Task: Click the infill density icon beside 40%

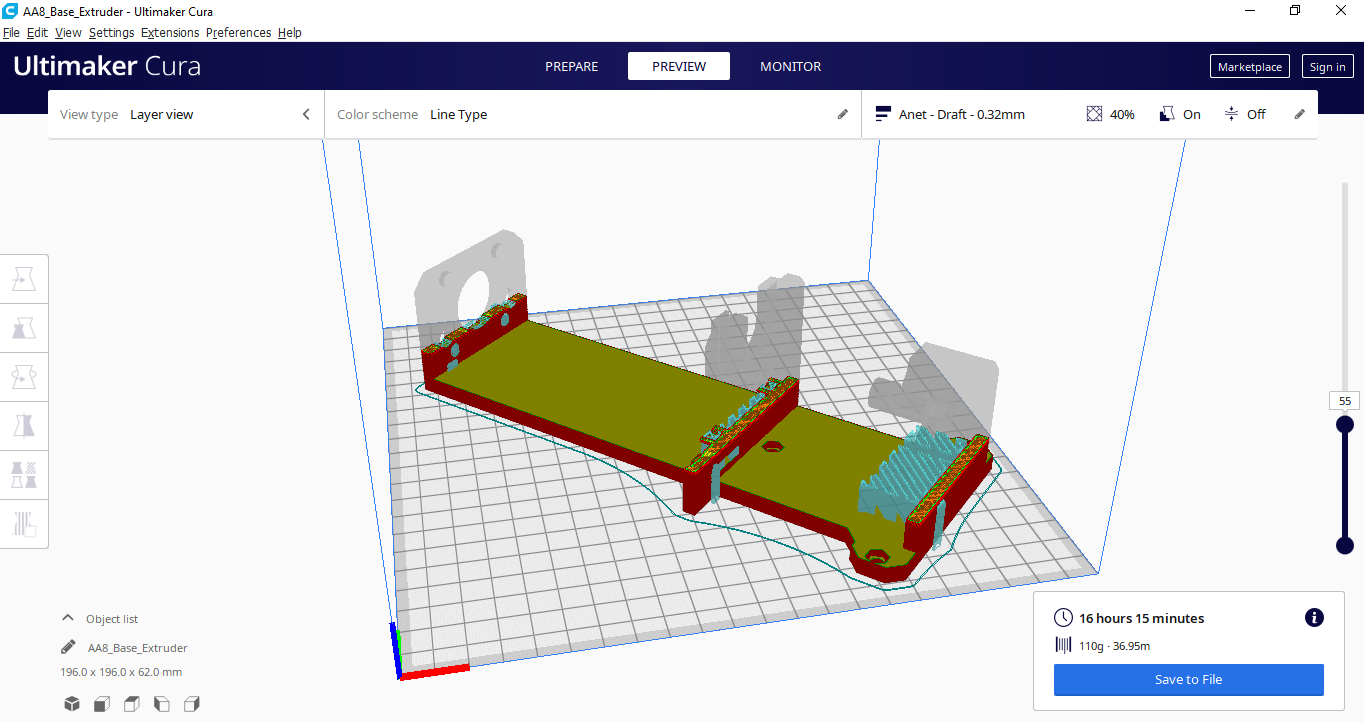Action: pos(1094,114)
